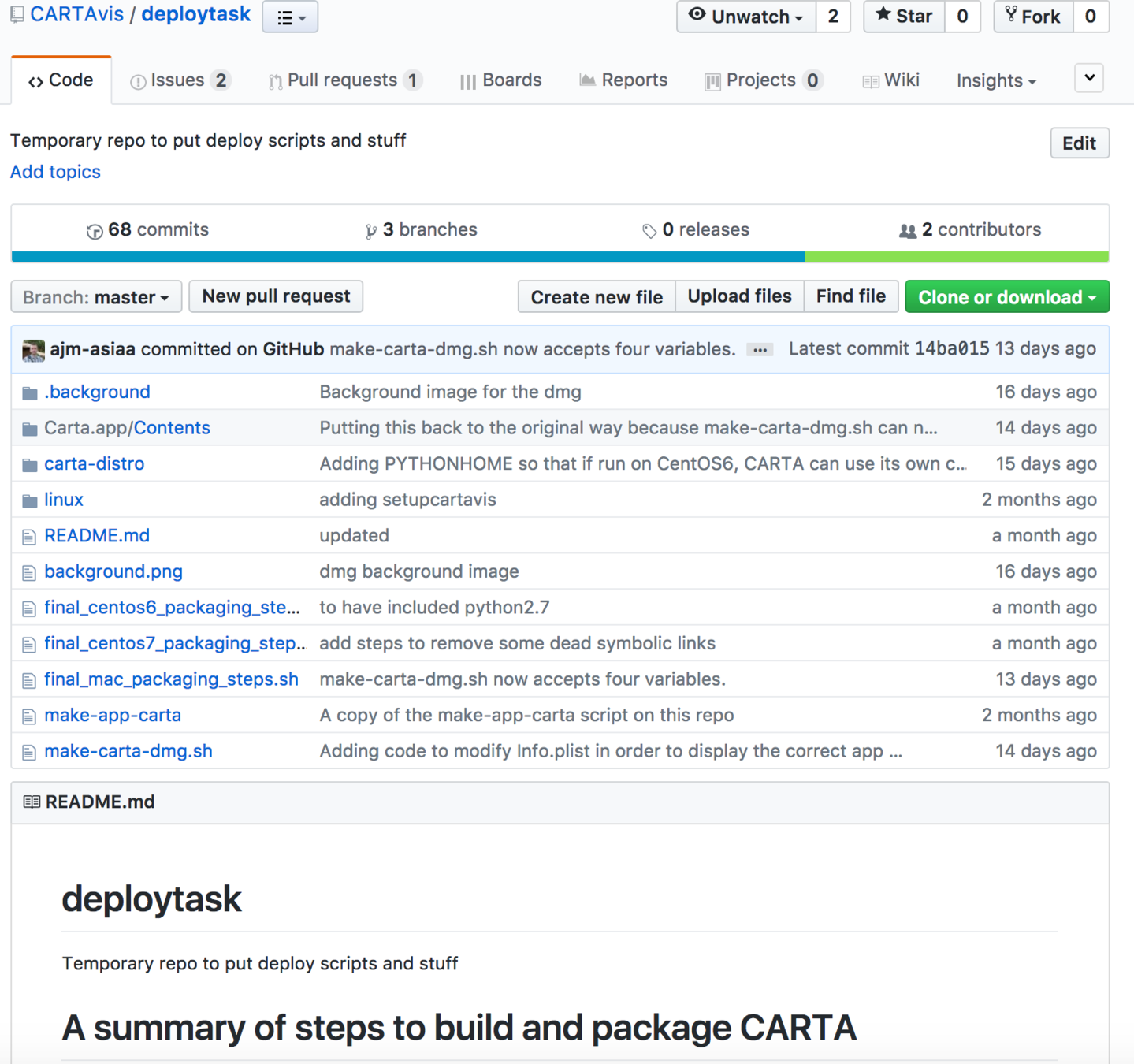Click the Edit description button
Image resolution: width=1134 pixels, height=1064 pixels.
tap(1079, 143)
